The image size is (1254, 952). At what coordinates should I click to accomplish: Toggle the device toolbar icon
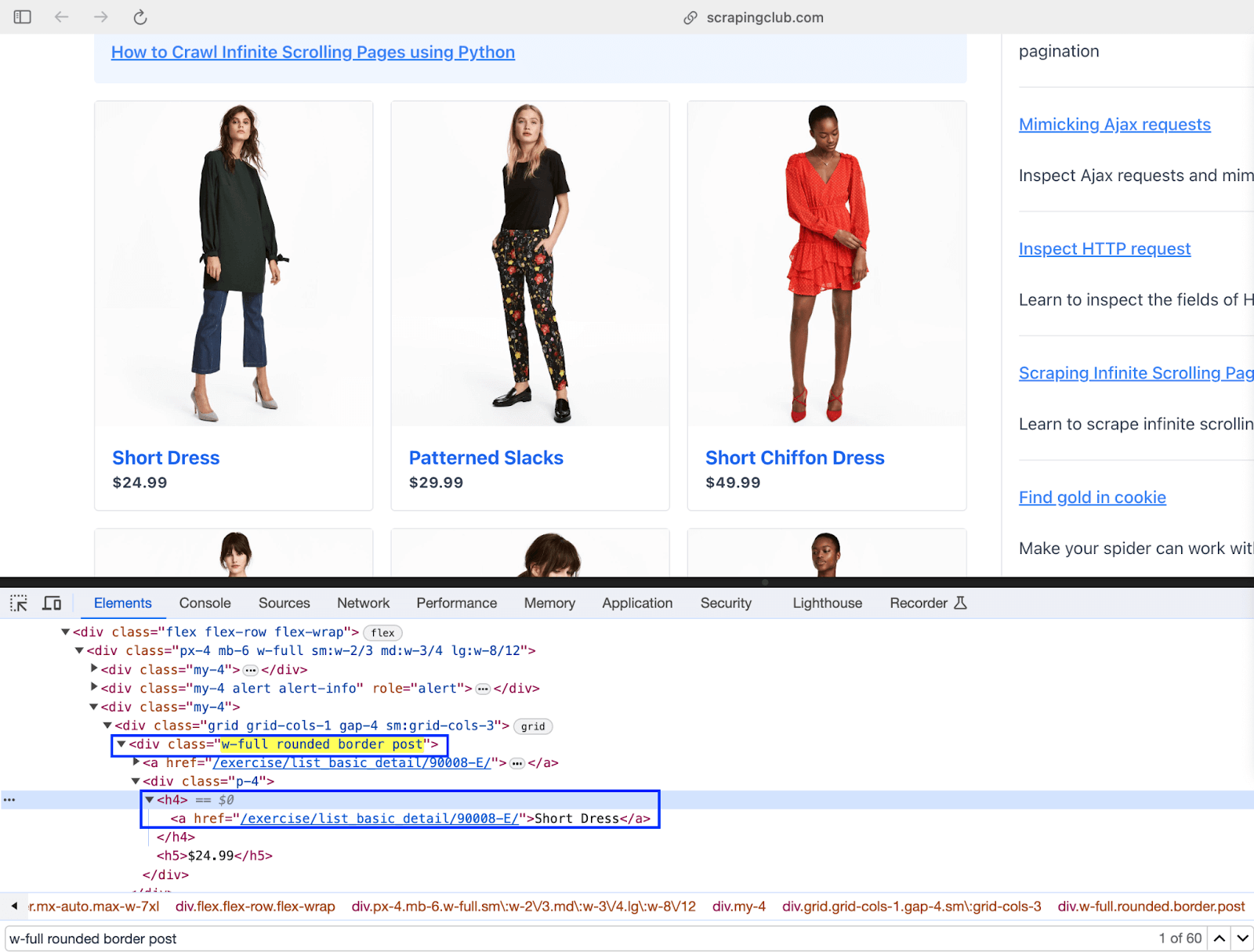(52, 603)
